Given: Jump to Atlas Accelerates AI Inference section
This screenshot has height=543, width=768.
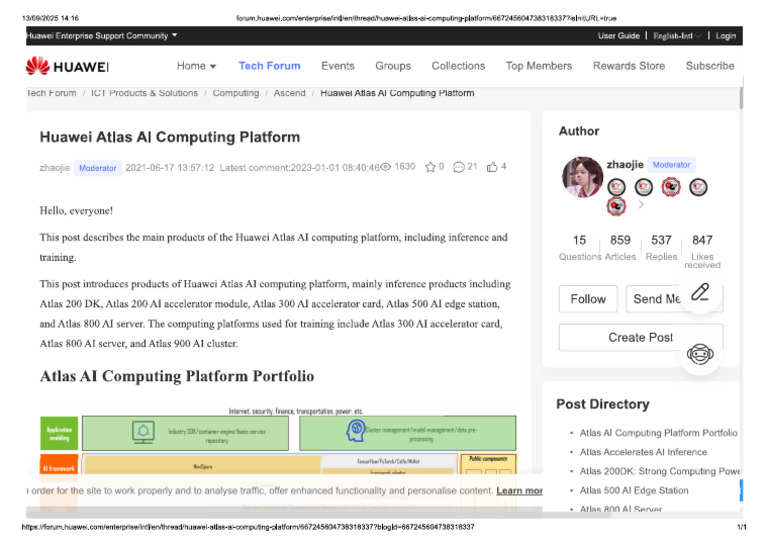Looking at the screenshot, I should 644,452.
